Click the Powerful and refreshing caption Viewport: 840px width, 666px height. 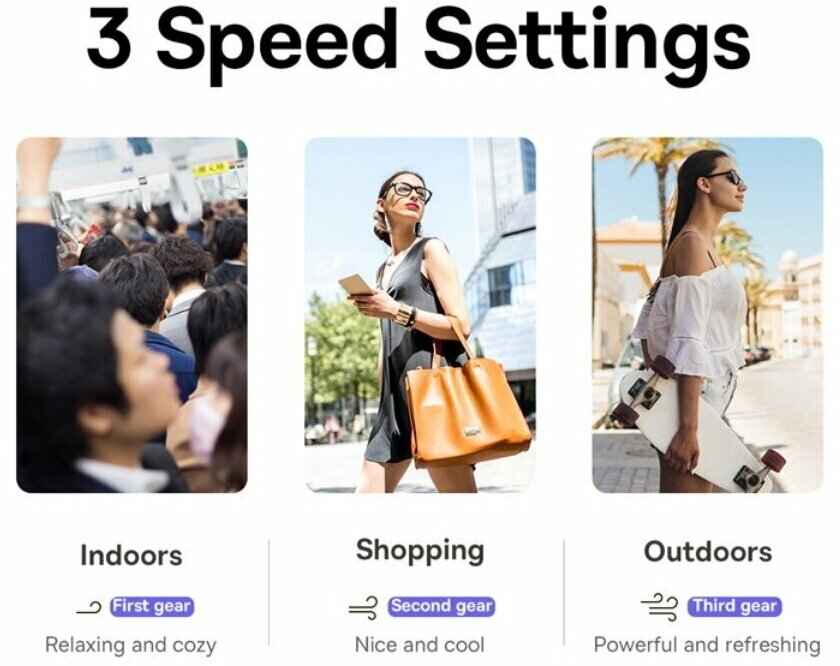click(x=707, y=645)
